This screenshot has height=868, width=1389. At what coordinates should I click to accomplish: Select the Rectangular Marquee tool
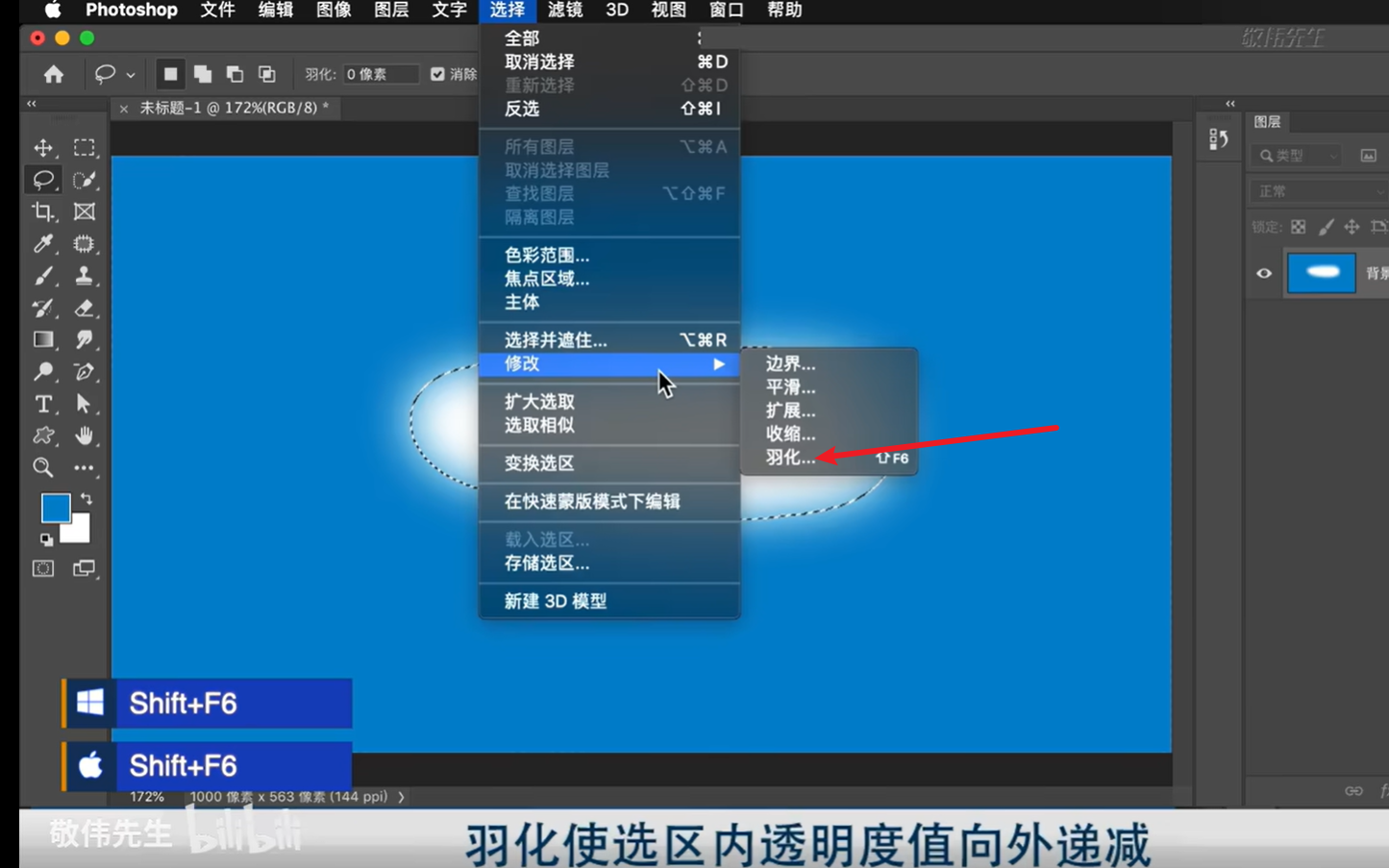click(85, 148)
